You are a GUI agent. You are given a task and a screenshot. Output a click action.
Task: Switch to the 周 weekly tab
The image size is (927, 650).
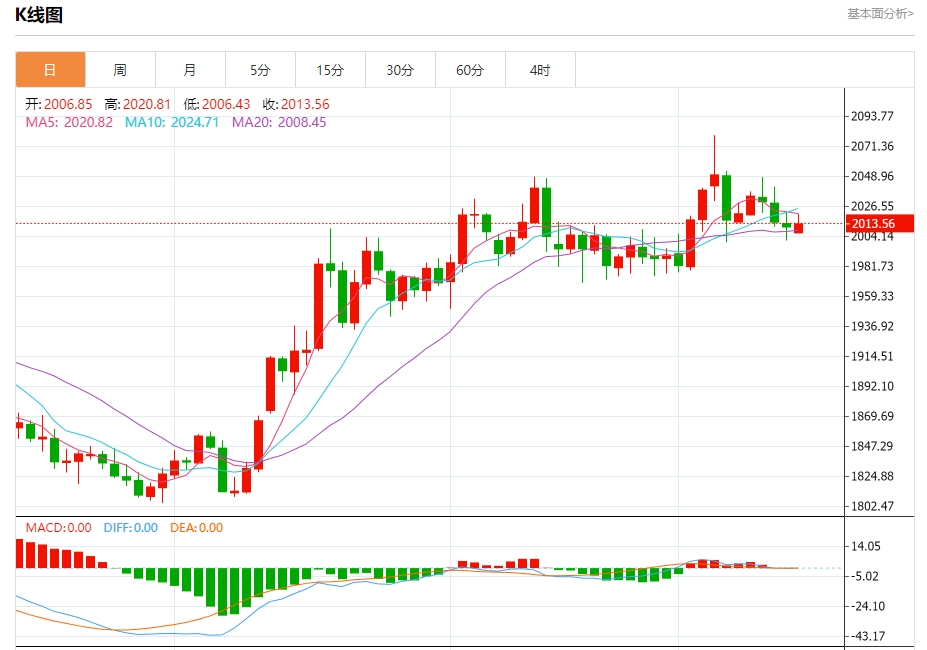point(120,70)
